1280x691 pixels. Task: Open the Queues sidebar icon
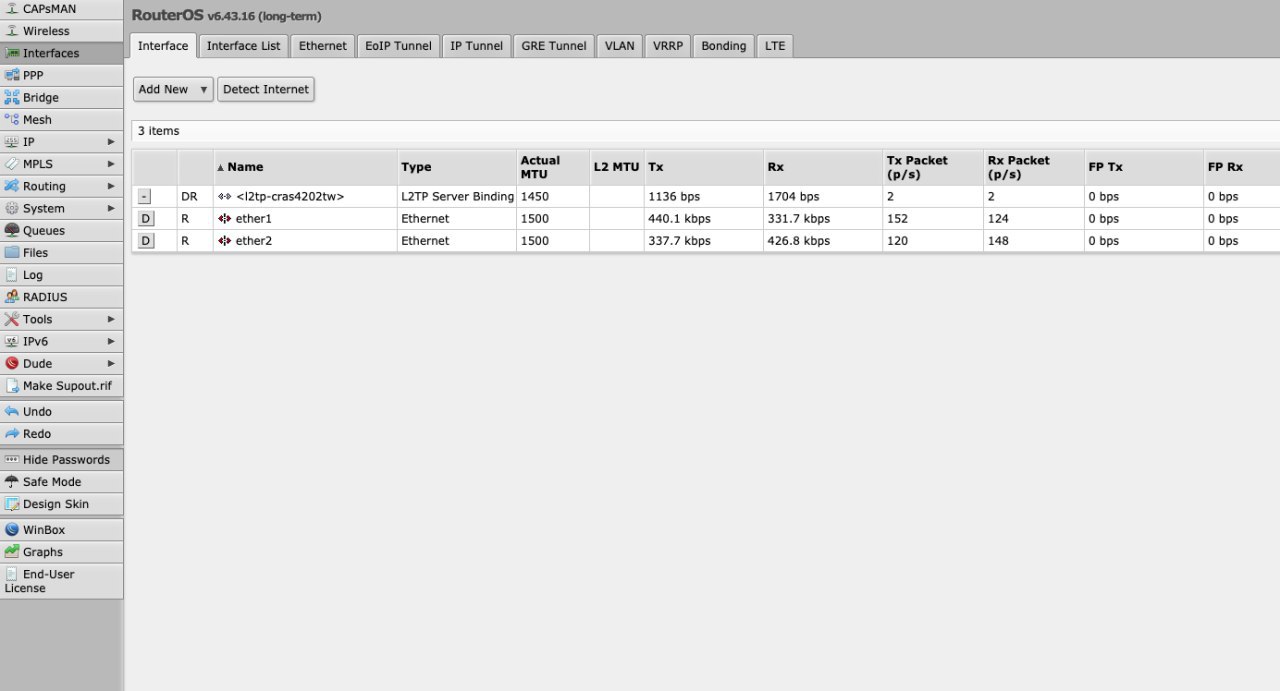click(12, 230)
